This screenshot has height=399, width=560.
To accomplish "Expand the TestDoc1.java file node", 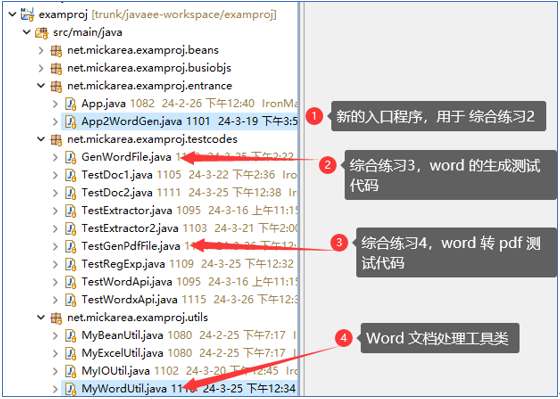I will pos(55,175).
